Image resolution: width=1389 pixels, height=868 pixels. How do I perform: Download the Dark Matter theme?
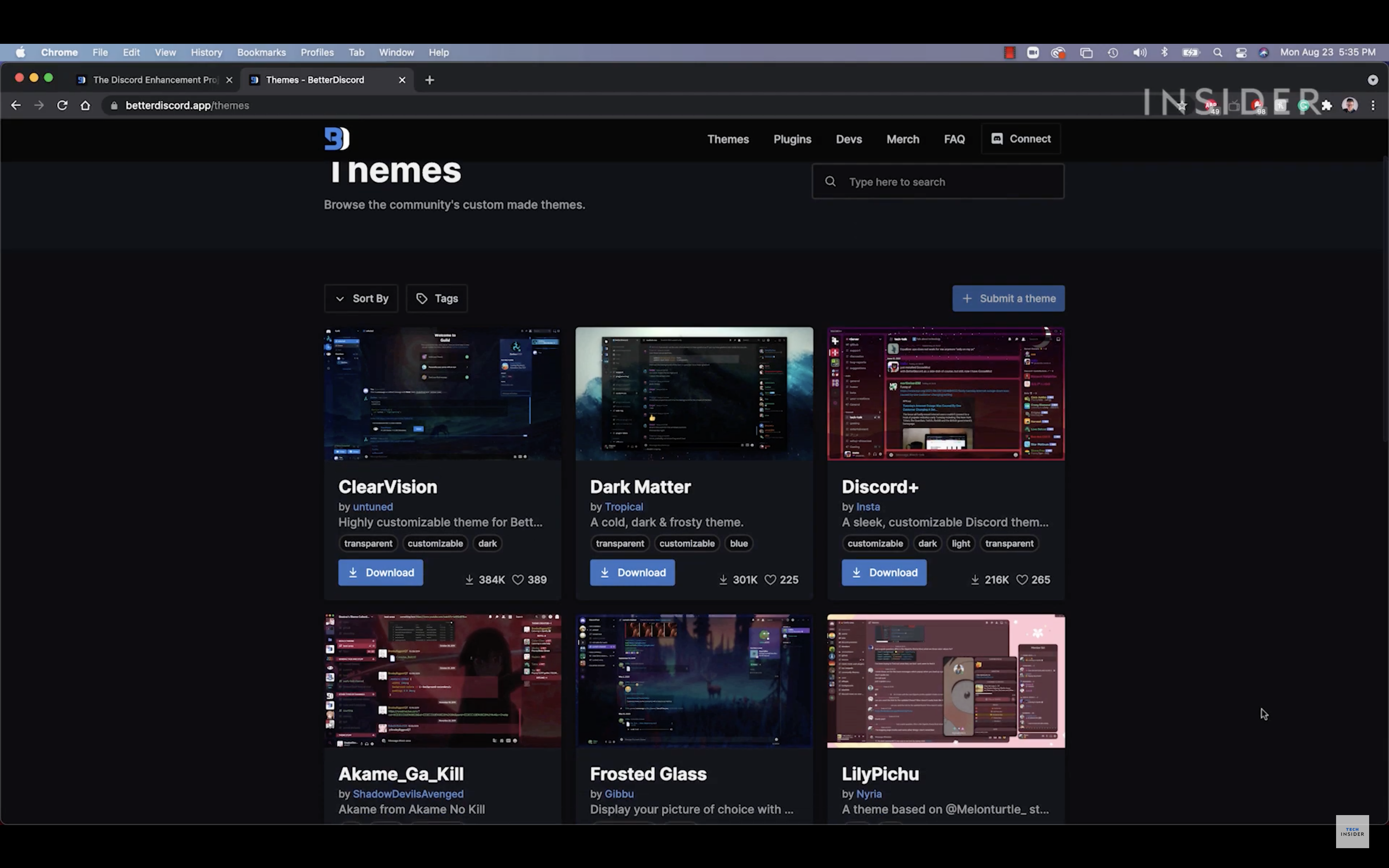pyautogui.click(x=632, y=572)
